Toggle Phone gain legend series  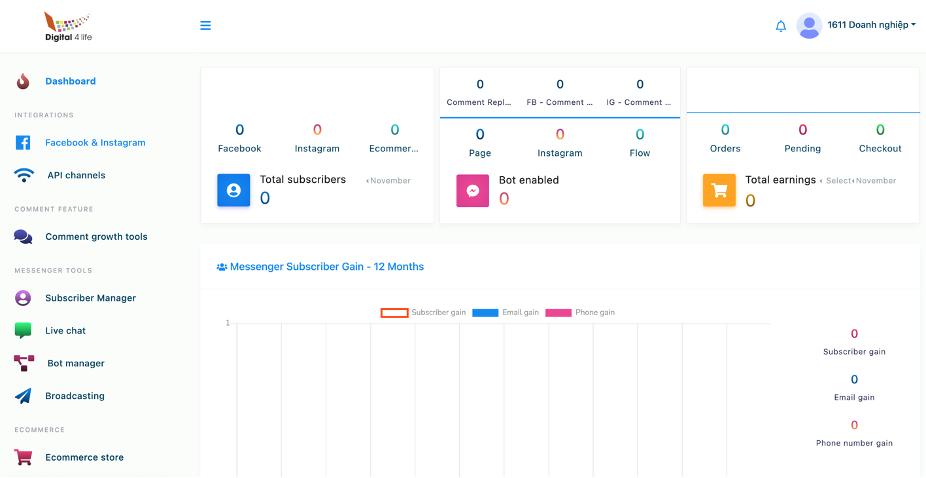[x=558, y=313]
